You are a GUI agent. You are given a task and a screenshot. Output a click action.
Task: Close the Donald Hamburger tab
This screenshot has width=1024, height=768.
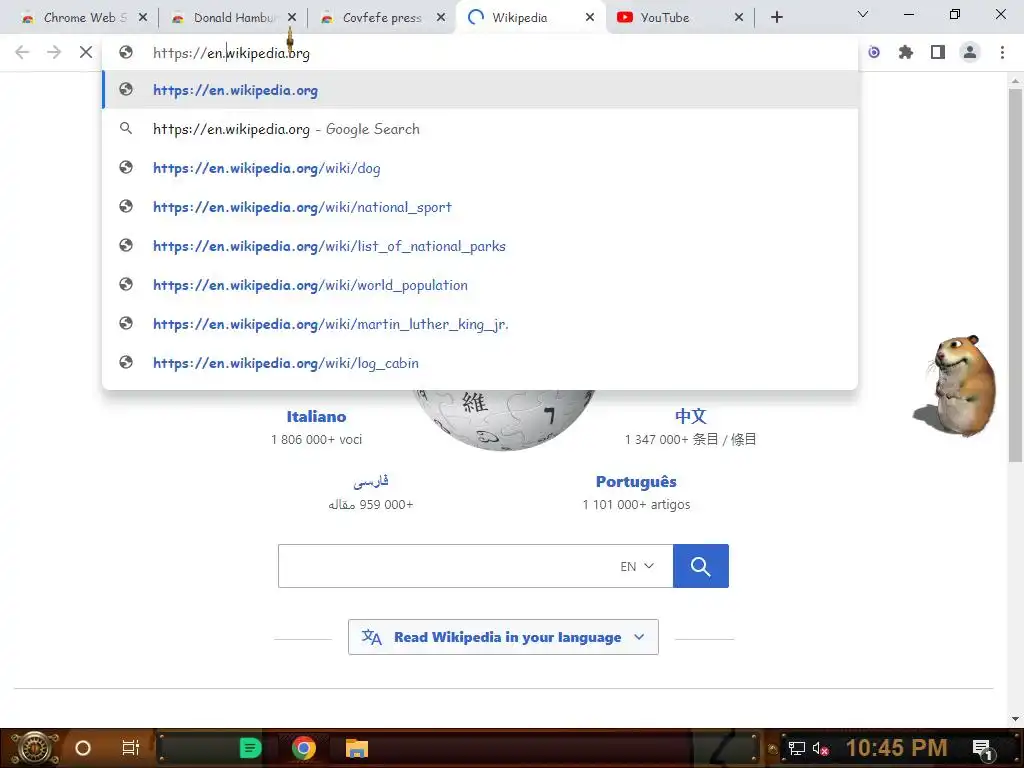click(x=292, y=18)
